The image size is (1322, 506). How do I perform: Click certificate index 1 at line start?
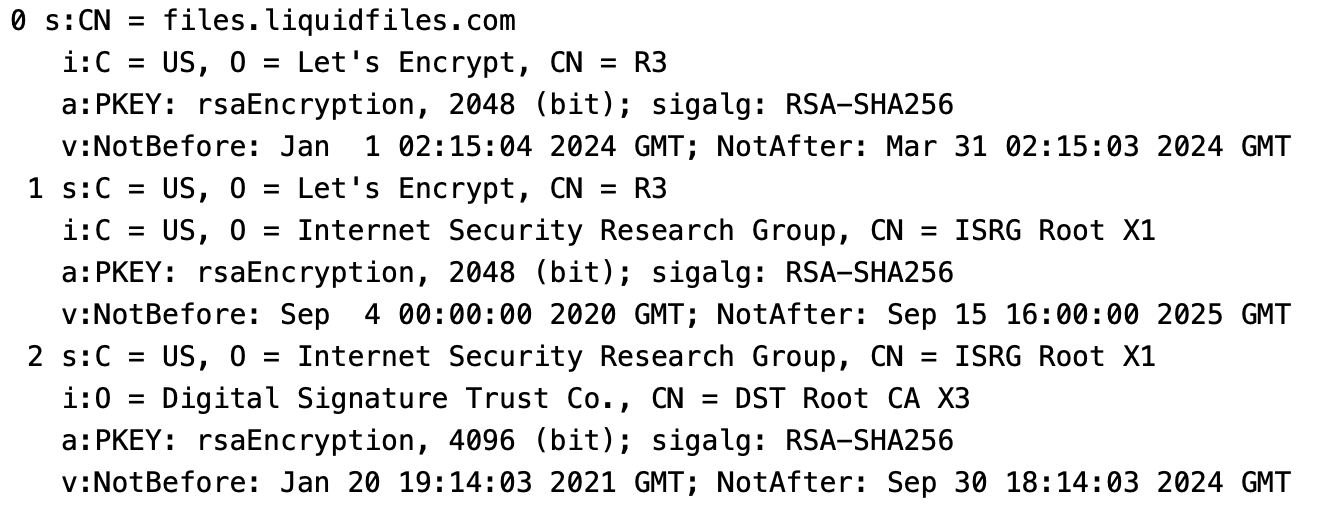pyautogui.click(x=35, y=189)
